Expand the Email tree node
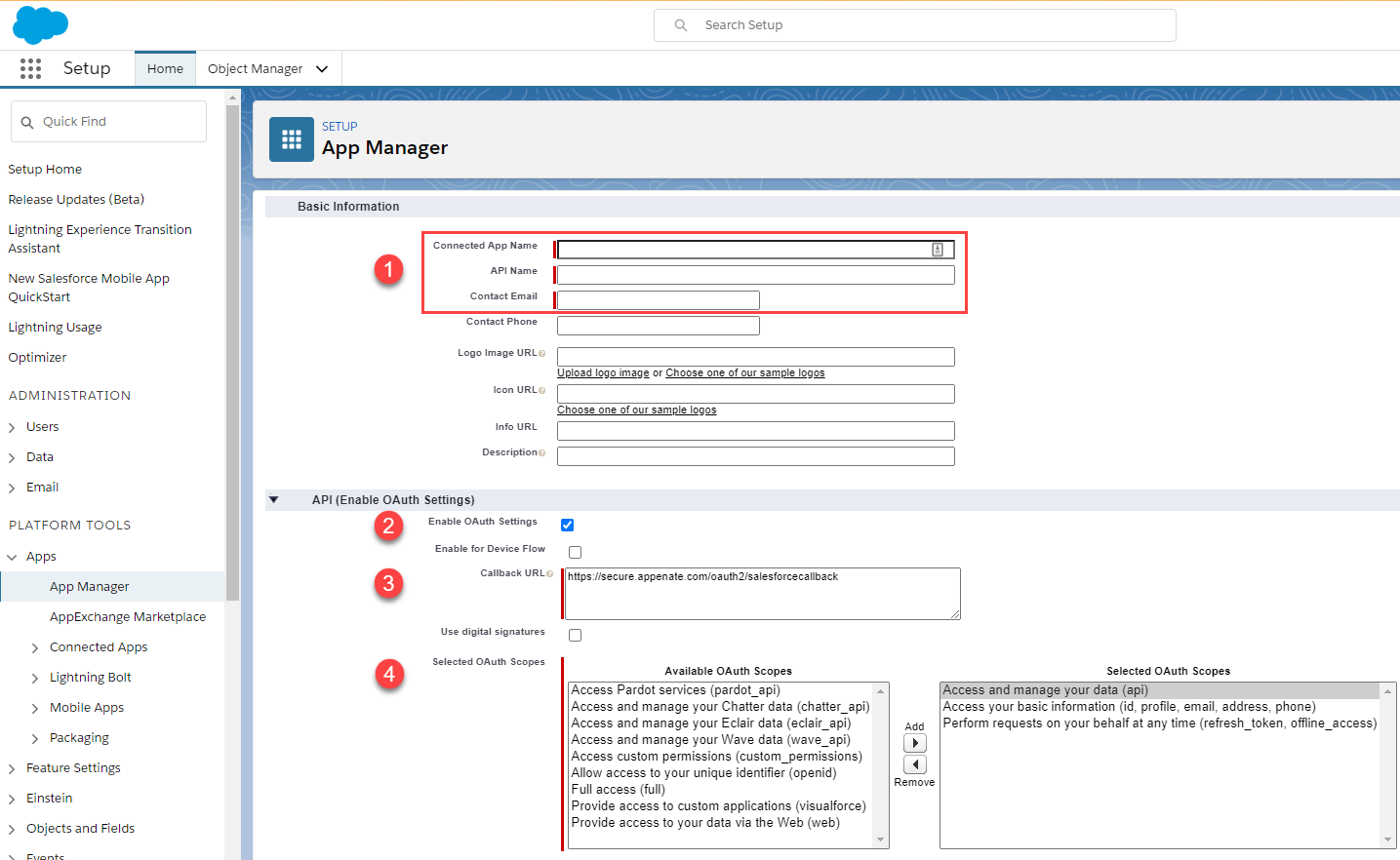Image resolution: width=1400 pixels, height=860 pixels. (x=12, y=488)
